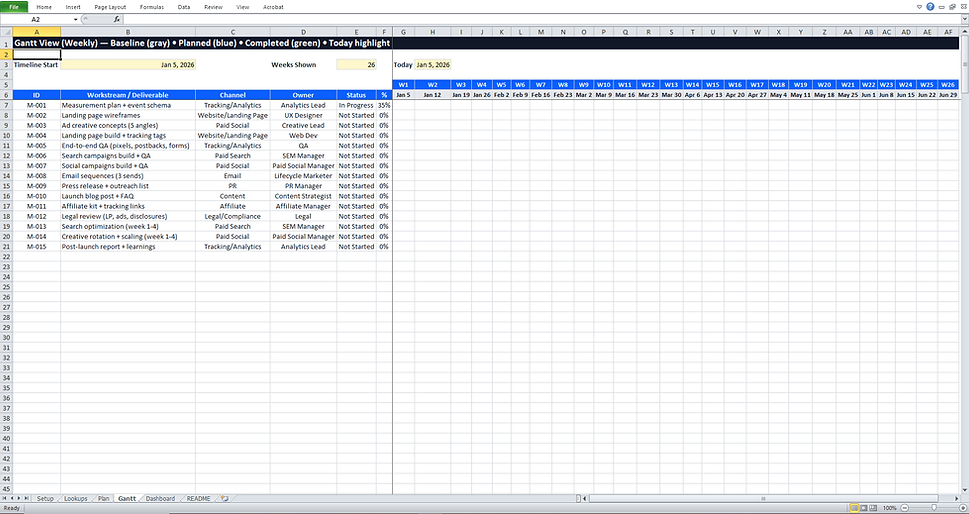The height and width of the screenshot is (514, 969).
Task: Switch to the View ribbon tab
Action: [243, 7]
